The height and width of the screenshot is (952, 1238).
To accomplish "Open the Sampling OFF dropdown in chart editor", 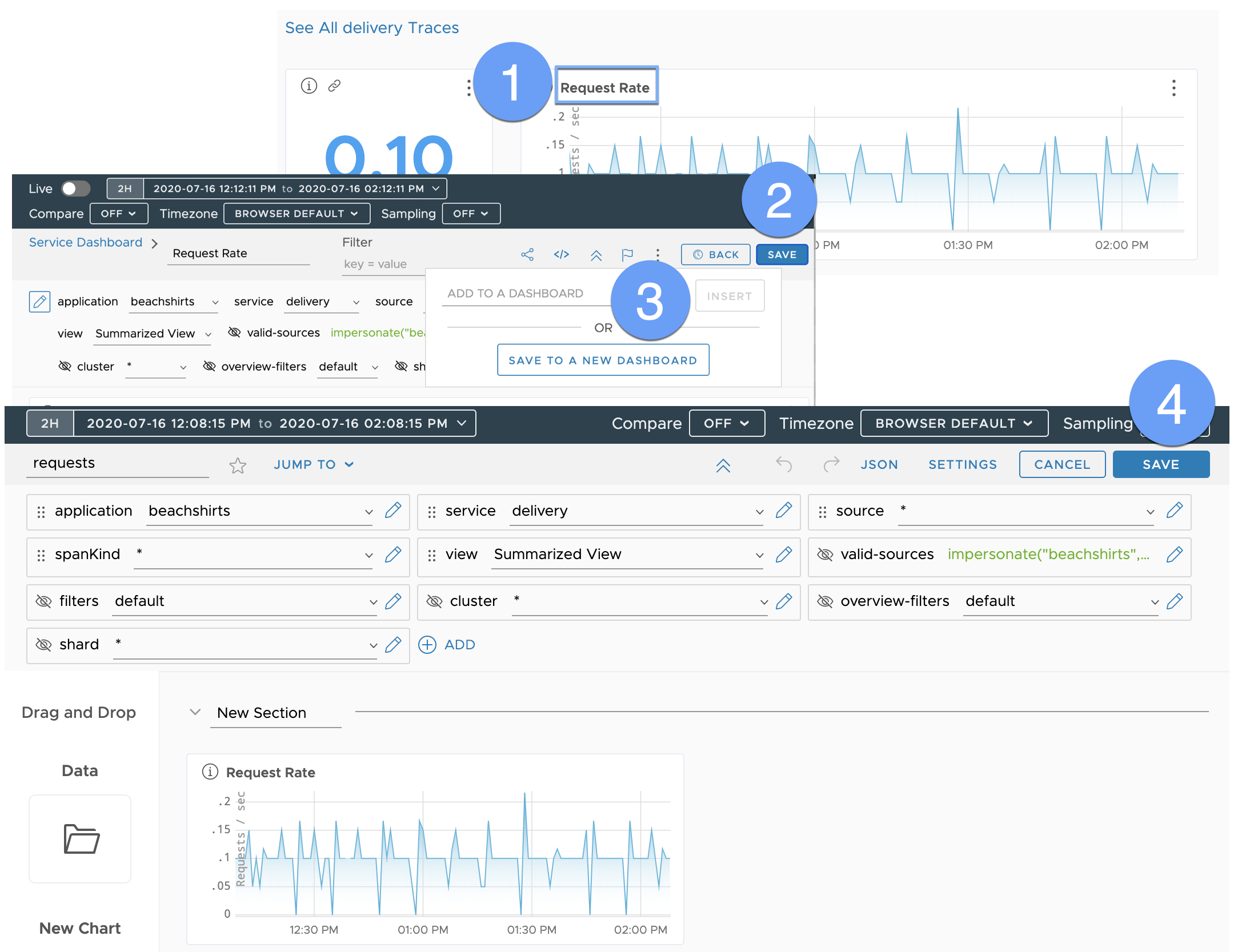I will coord(471,214).
